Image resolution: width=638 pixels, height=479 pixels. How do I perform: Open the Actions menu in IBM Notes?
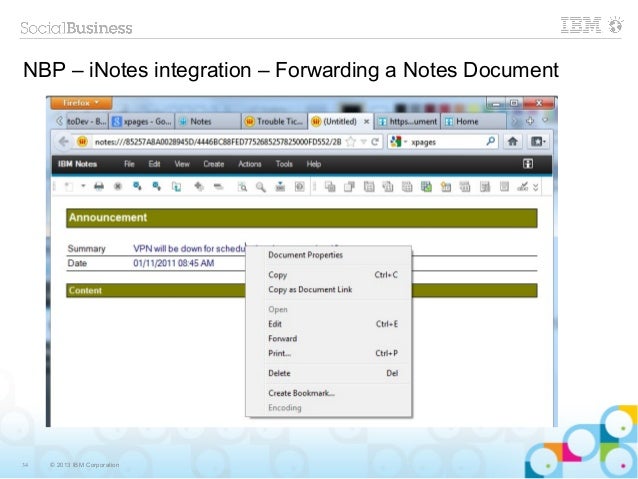coord(249,164)
